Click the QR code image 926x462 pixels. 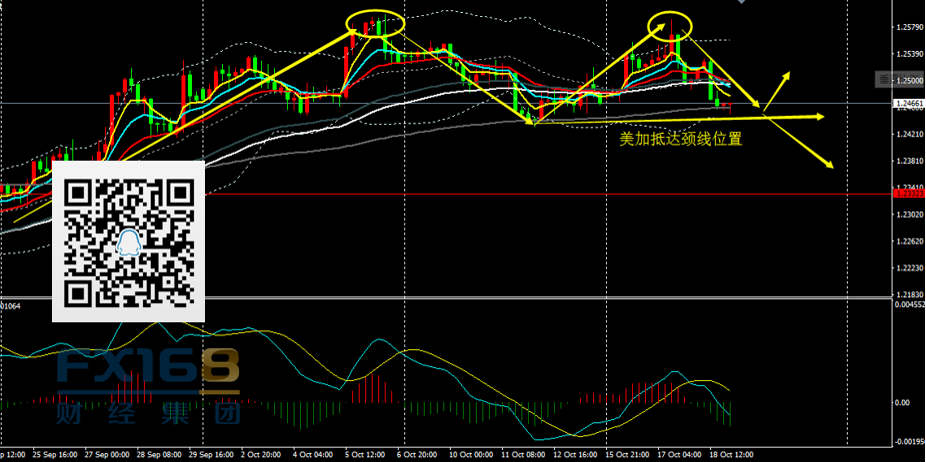[128, 242]
